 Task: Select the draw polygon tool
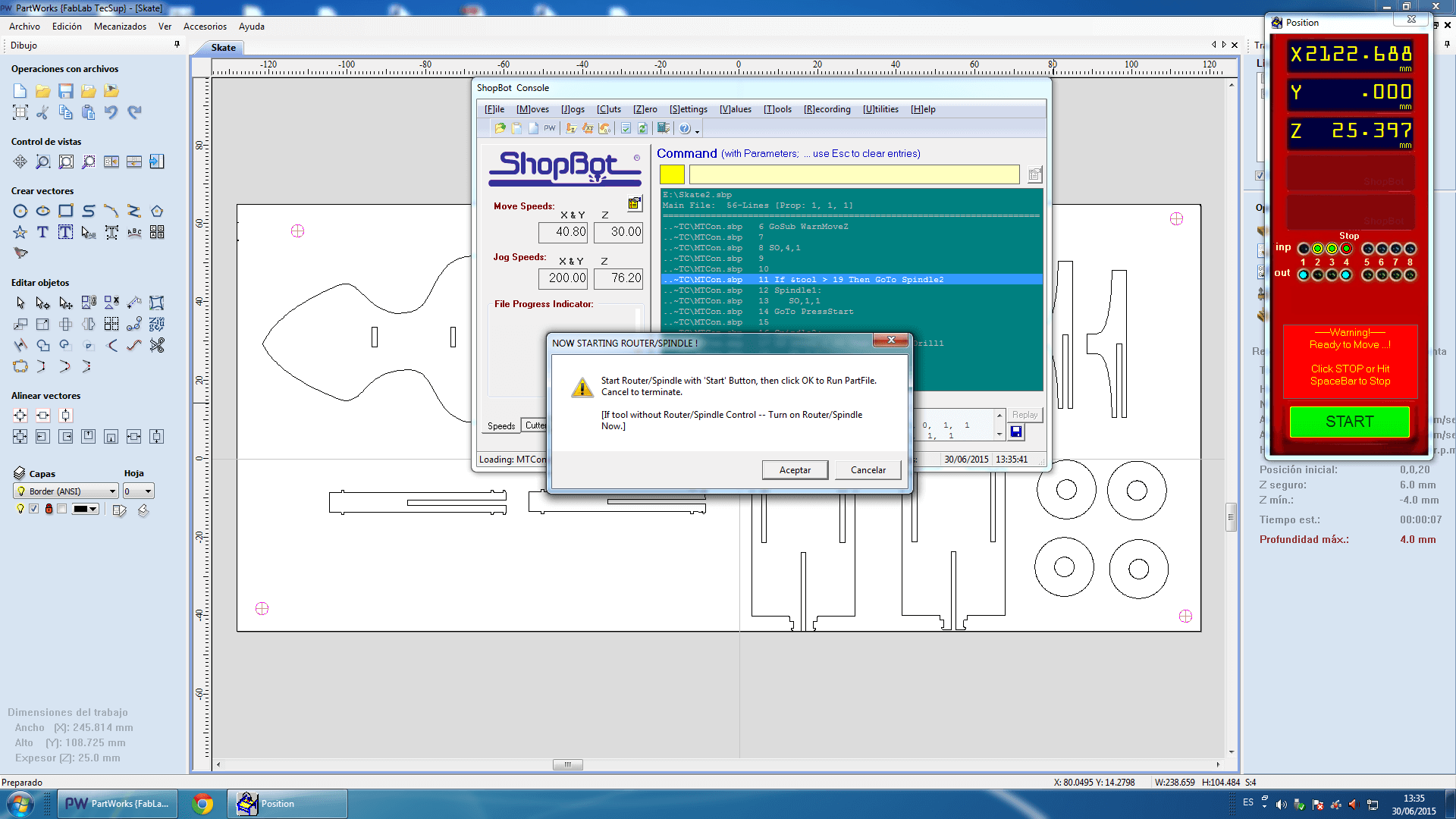157,211
